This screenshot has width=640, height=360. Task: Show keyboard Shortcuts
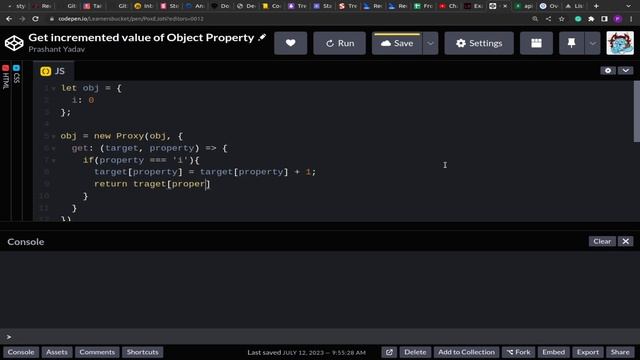tap(142, 352)
